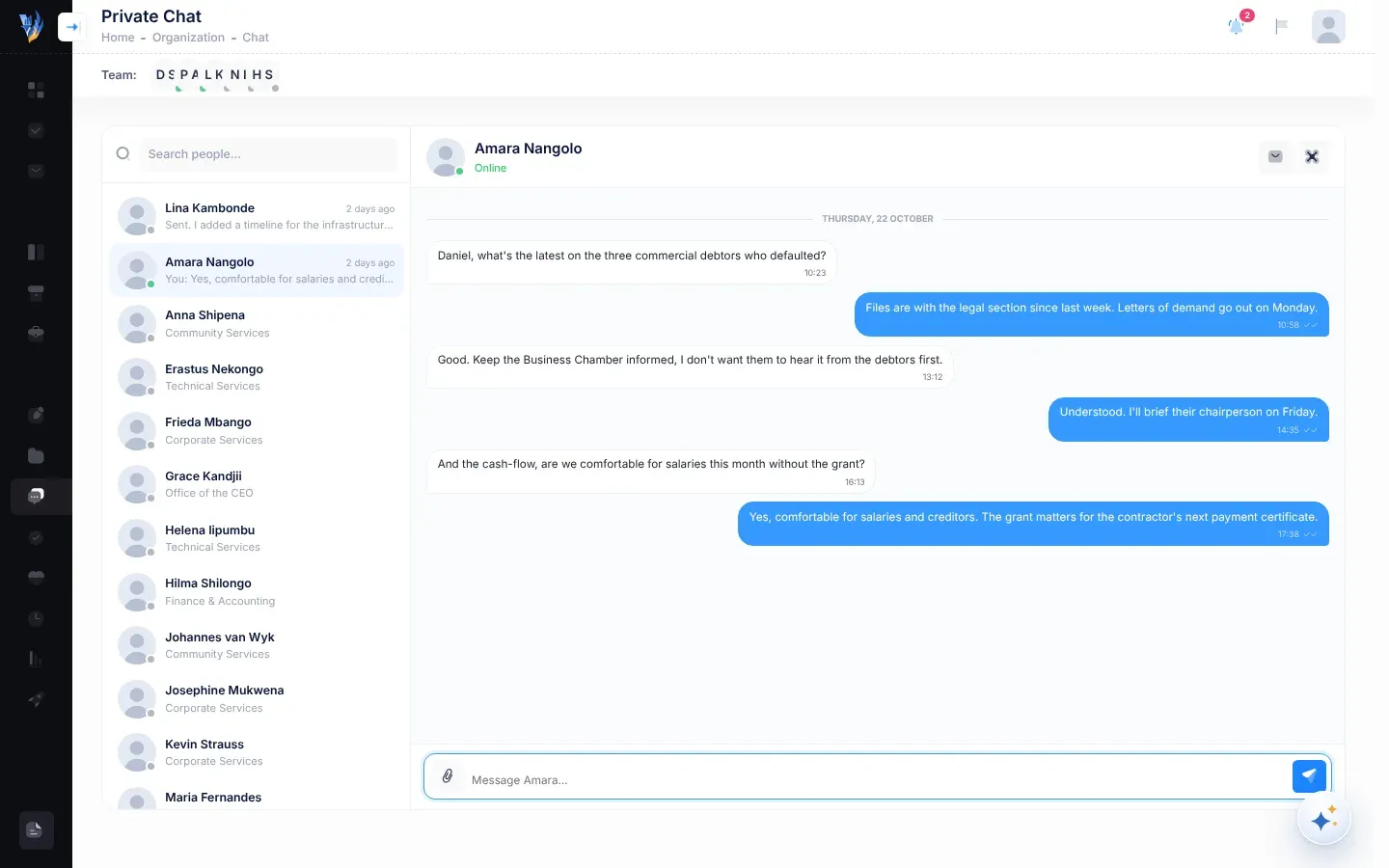Screen dimensions: 1389x868
Task: Click the Organization breadcrumb link
Action: tap(188, 38)
